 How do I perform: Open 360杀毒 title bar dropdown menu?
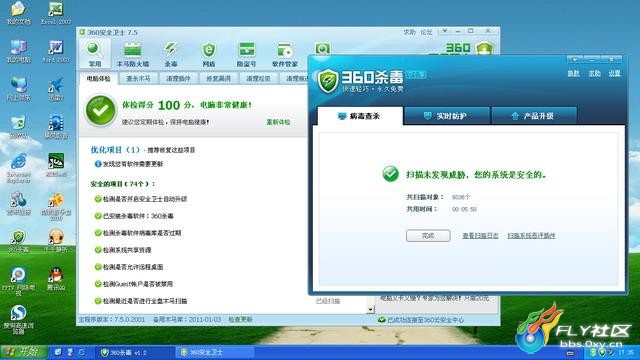click(x=576, y=60)
